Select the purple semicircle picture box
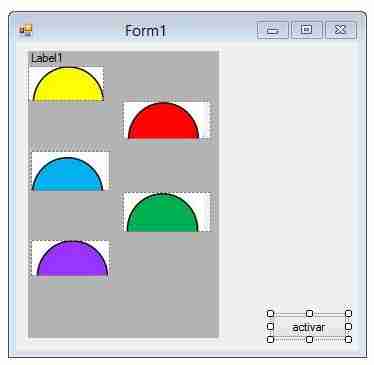This screenshot has width=374, height=365. (70, 258)
